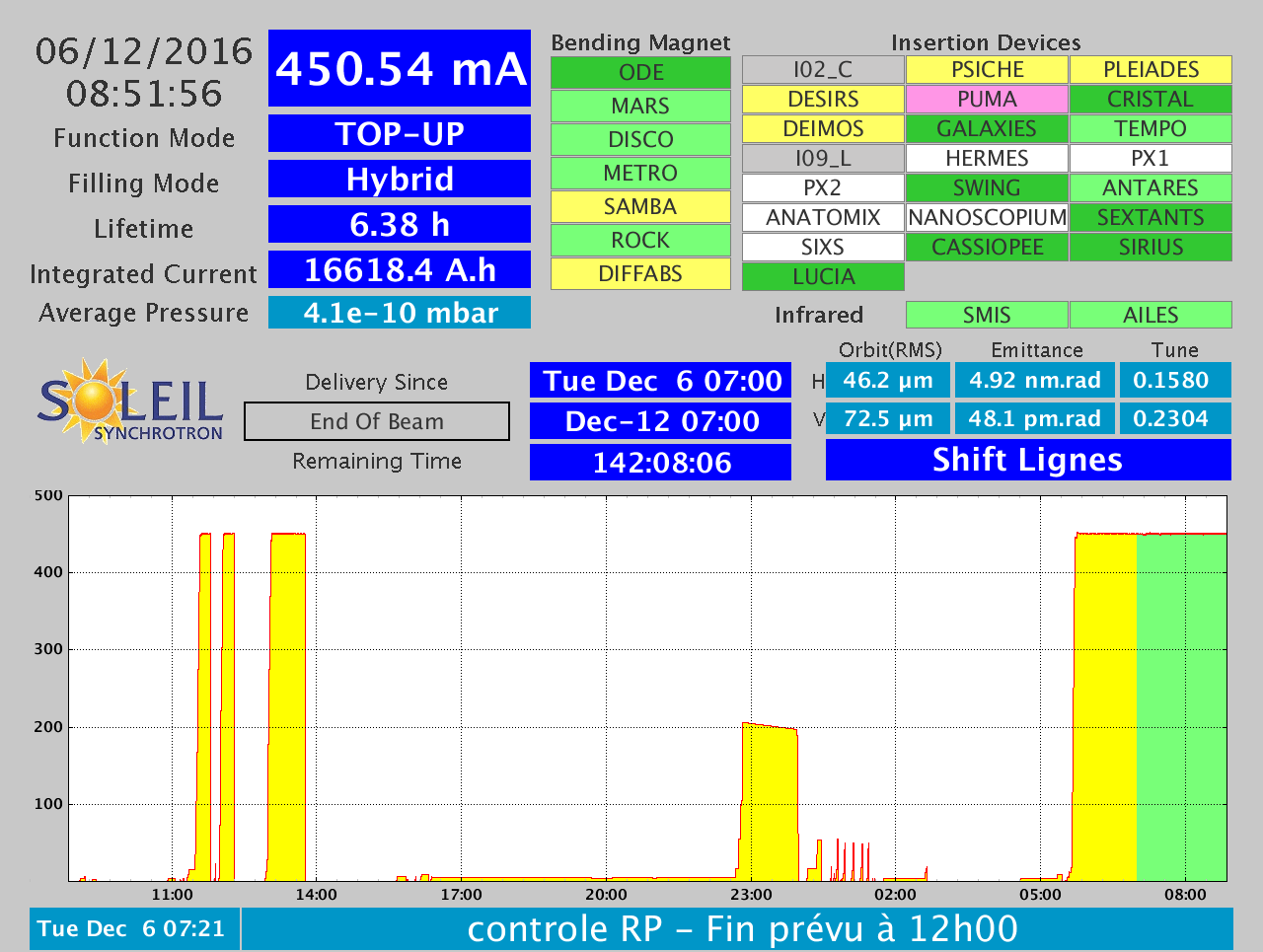This screenshot has width=1263, height=952.
Task: Click the NANOSCOPIUM beamline status
Action: 987,218
